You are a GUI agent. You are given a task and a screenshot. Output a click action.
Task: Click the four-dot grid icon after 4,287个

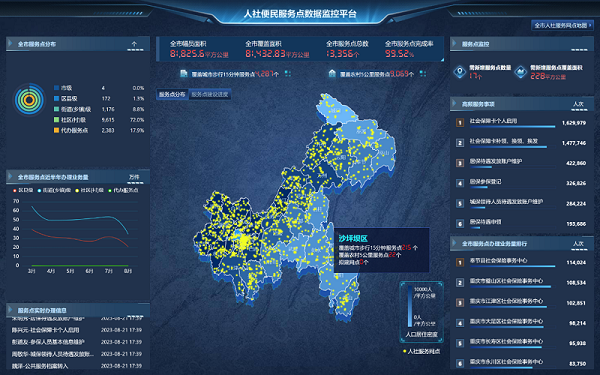(288, 73)
